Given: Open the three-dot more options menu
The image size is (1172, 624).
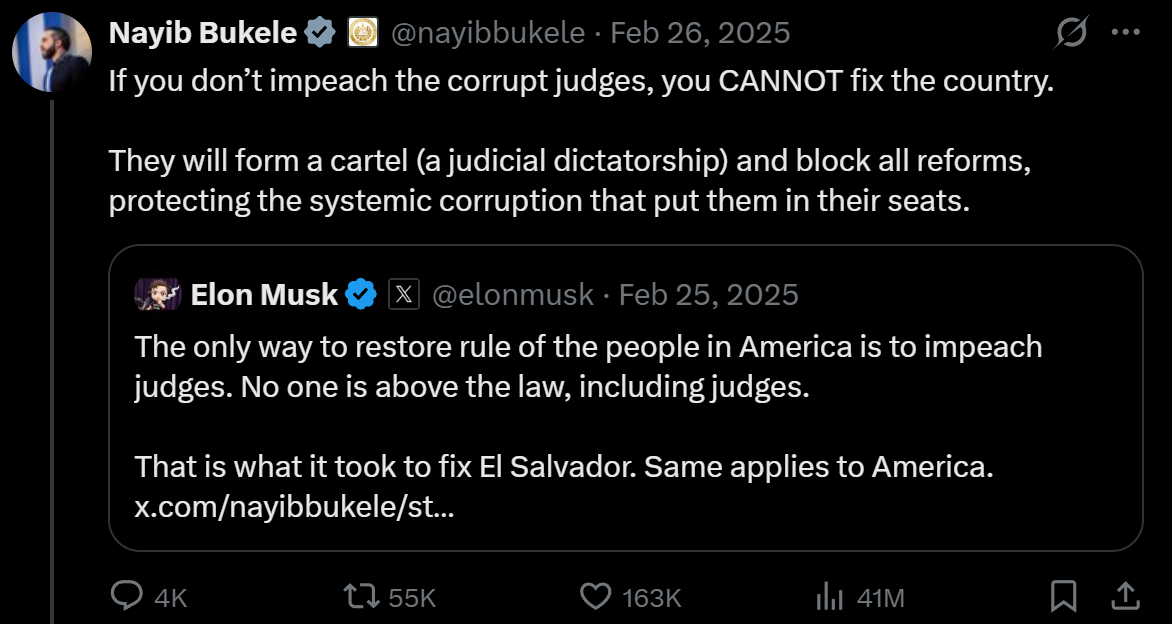Looking at the screenshot, I should (x=1126, y=33).
